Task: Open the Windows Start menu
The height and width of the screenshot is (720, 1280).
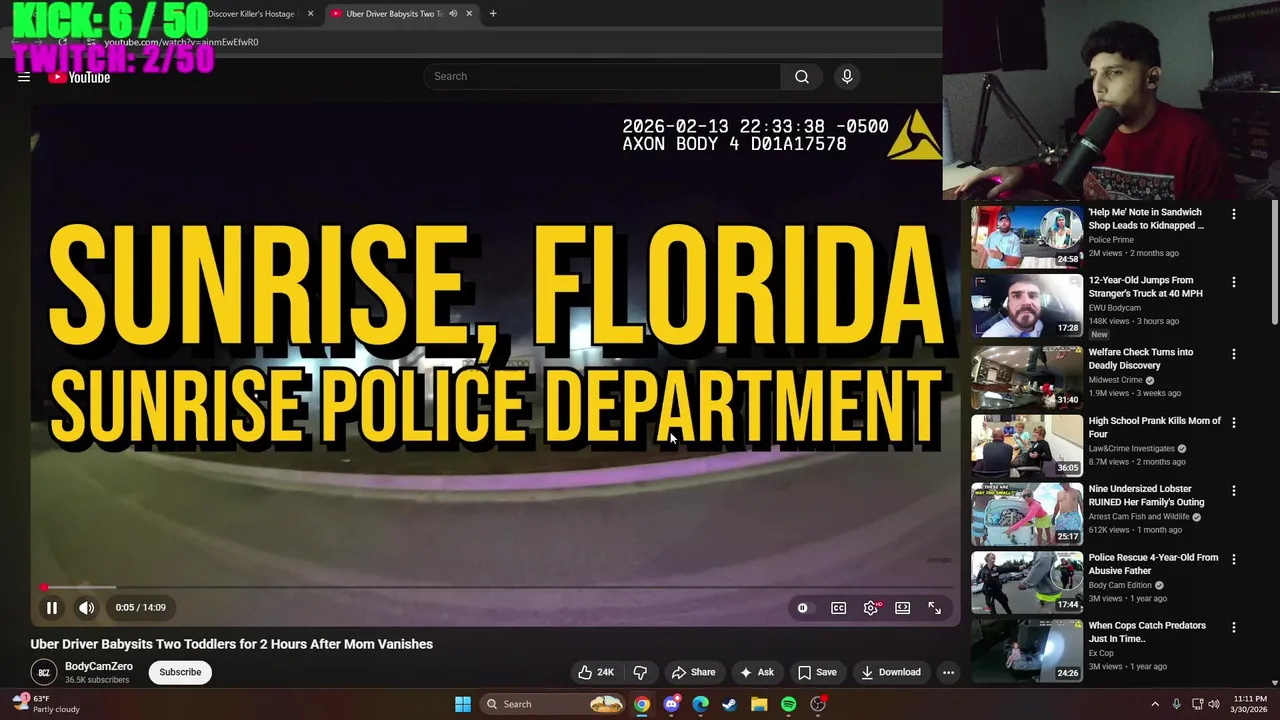Action: coord(463,704)
